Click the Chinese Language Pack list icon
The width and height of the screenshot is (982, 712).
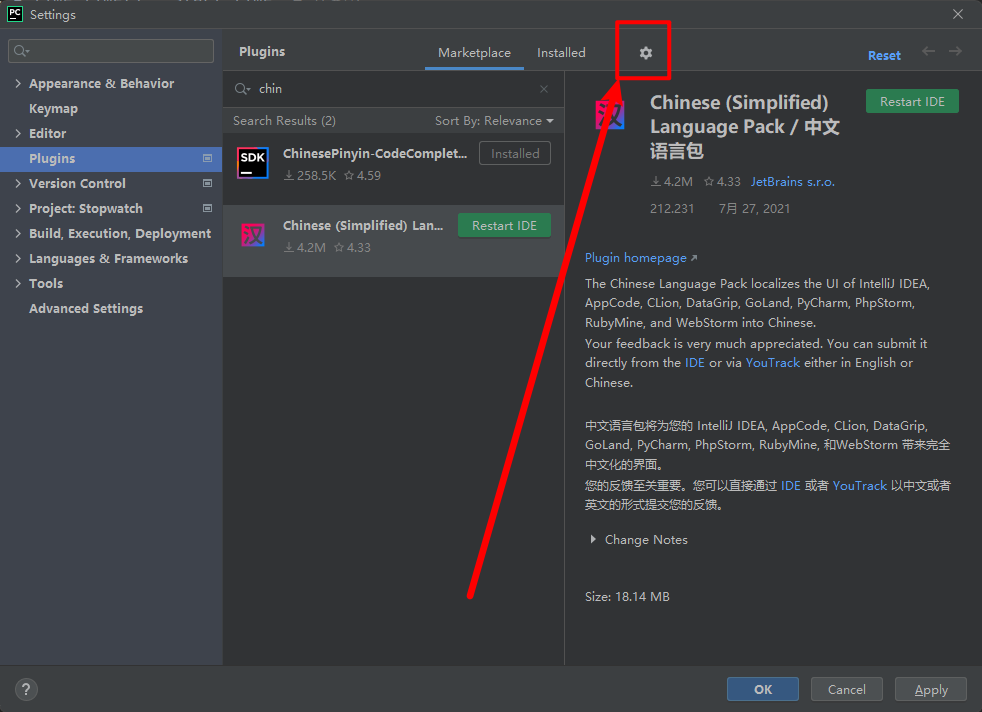(253, 236)
